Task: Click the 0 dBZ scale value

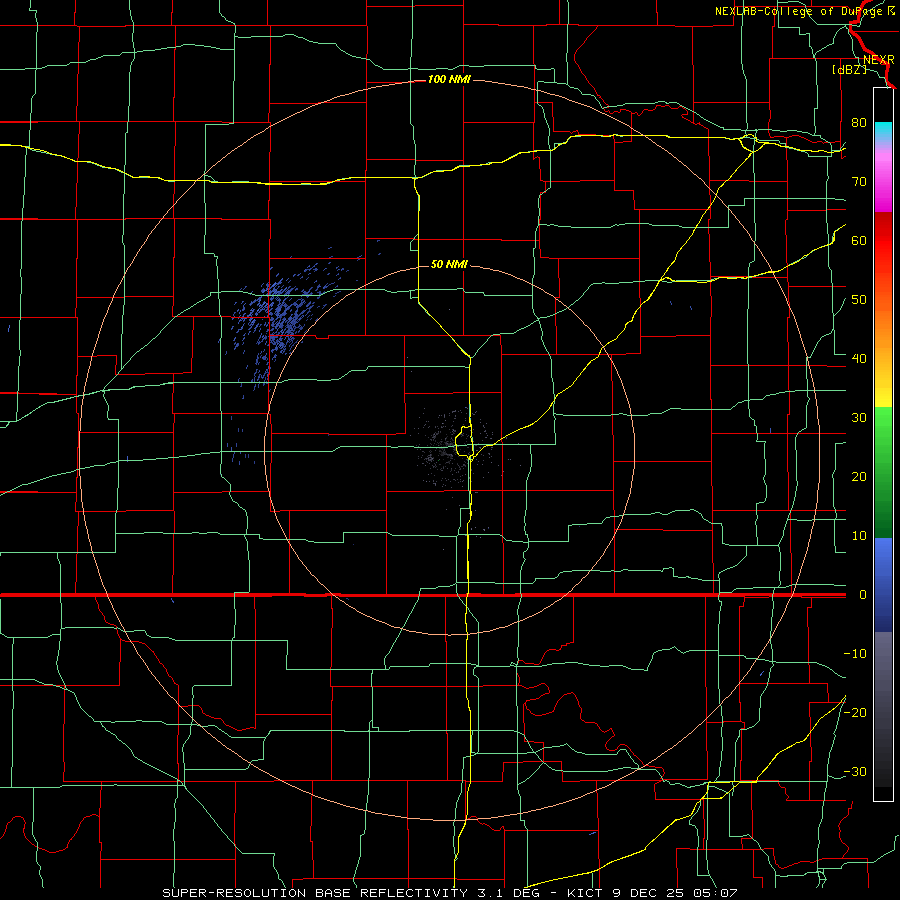Action: coord(862,595)
